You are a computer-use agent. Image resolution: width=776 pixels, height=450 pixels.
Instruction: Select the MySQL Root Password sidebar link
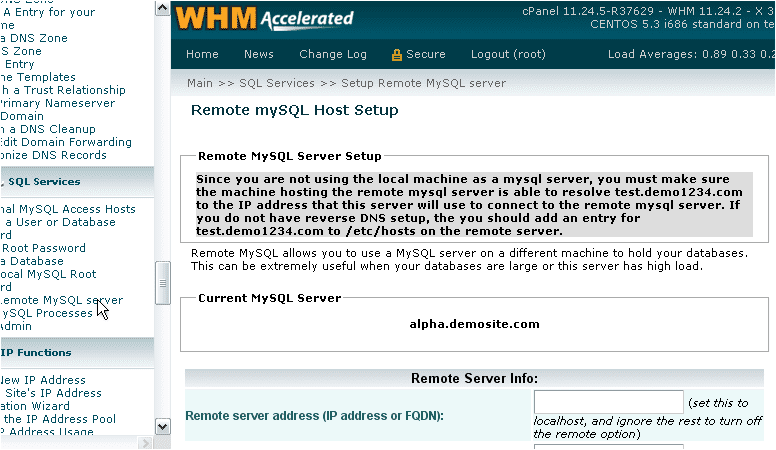[x=43, y=248]
